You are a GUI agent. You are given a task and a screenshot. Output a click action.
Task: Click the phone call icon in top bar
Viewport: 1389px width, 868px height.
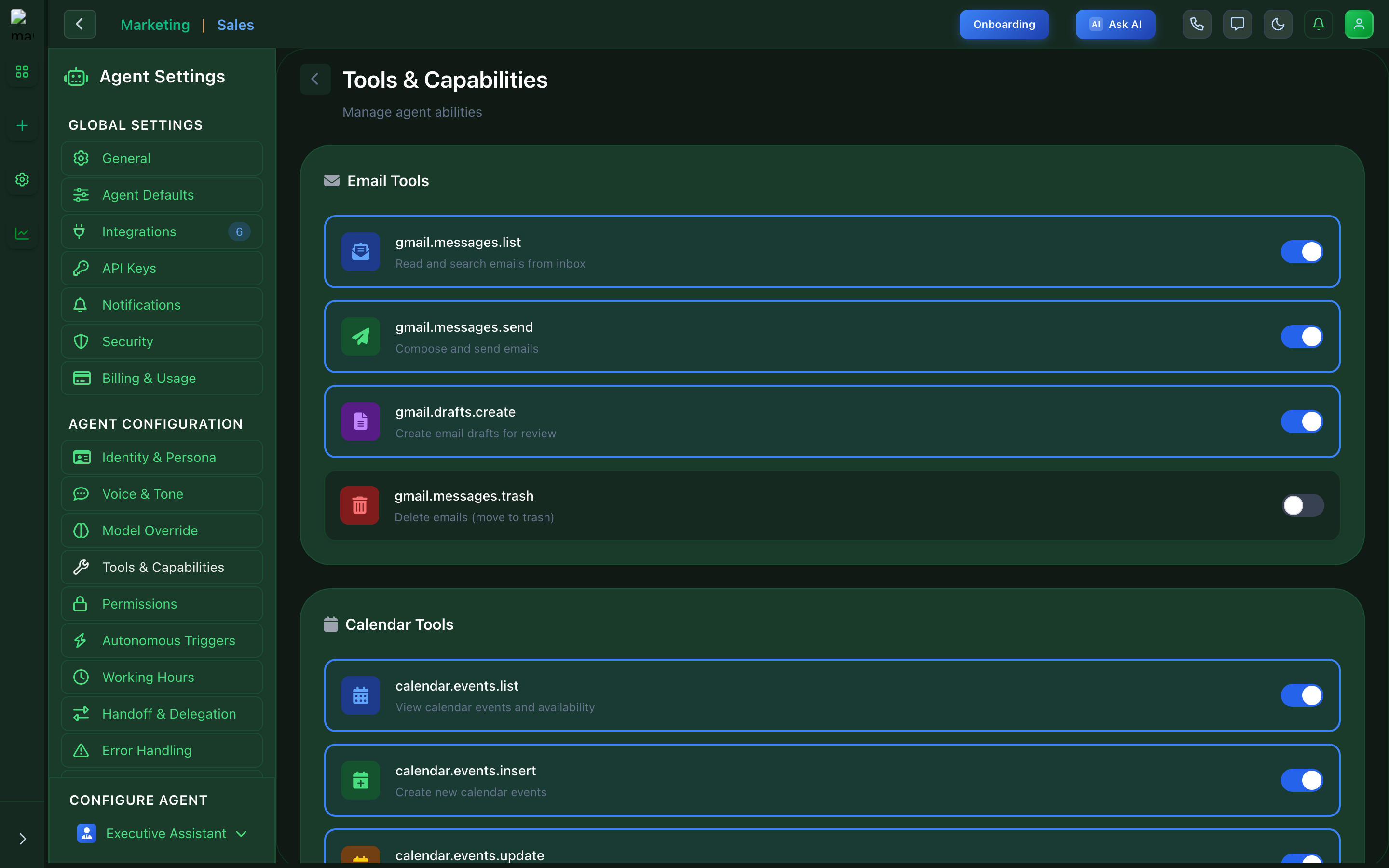click(1197, 24)
